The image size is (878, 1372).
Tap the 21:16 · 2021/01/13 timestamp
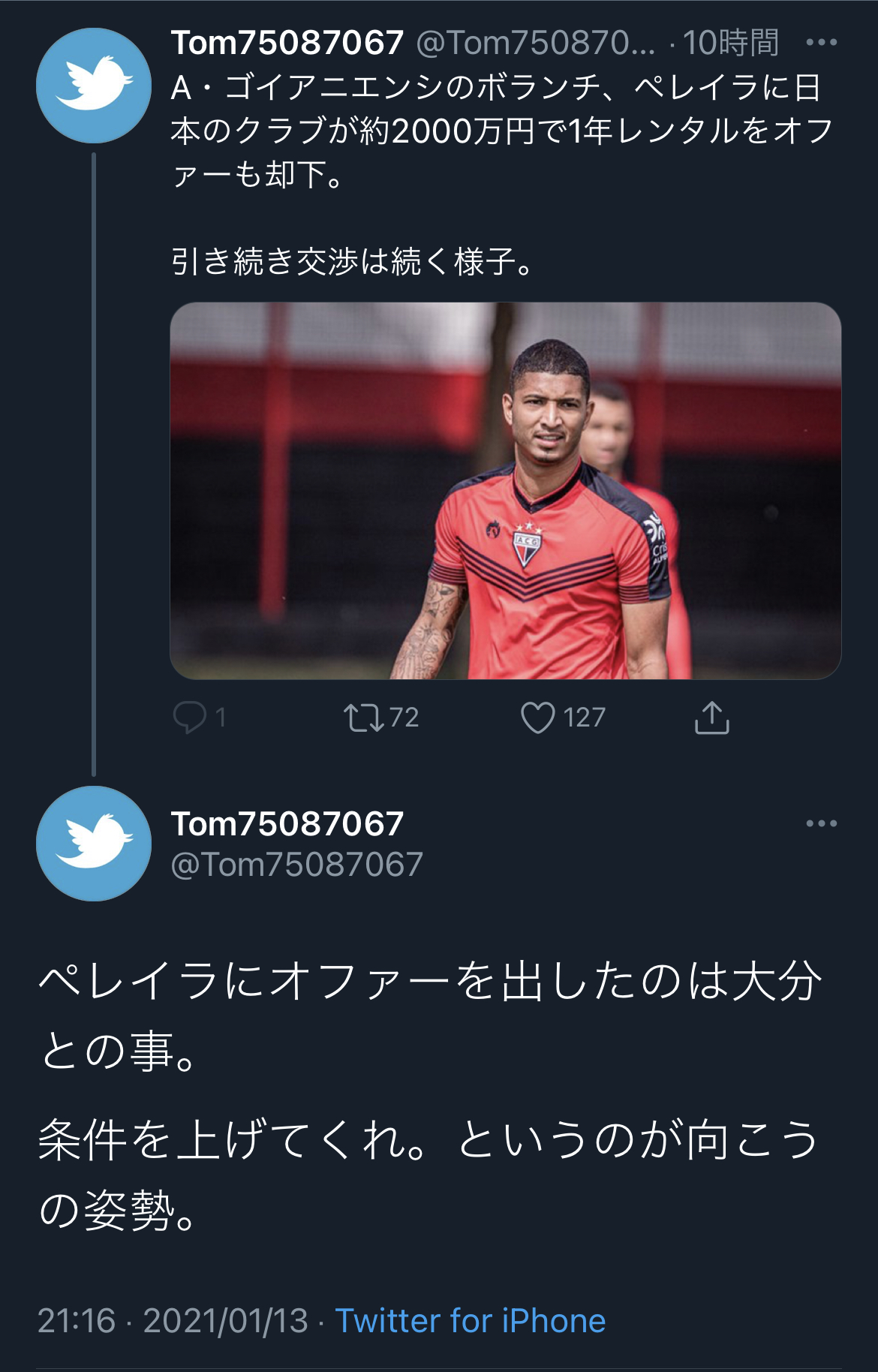173,1320
